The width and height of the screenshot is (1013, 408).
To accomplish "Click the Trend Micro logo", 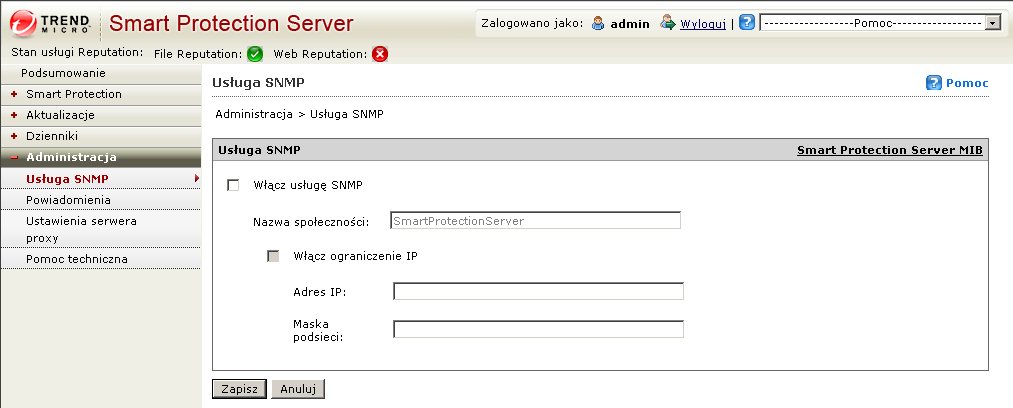I will (51, 24).
